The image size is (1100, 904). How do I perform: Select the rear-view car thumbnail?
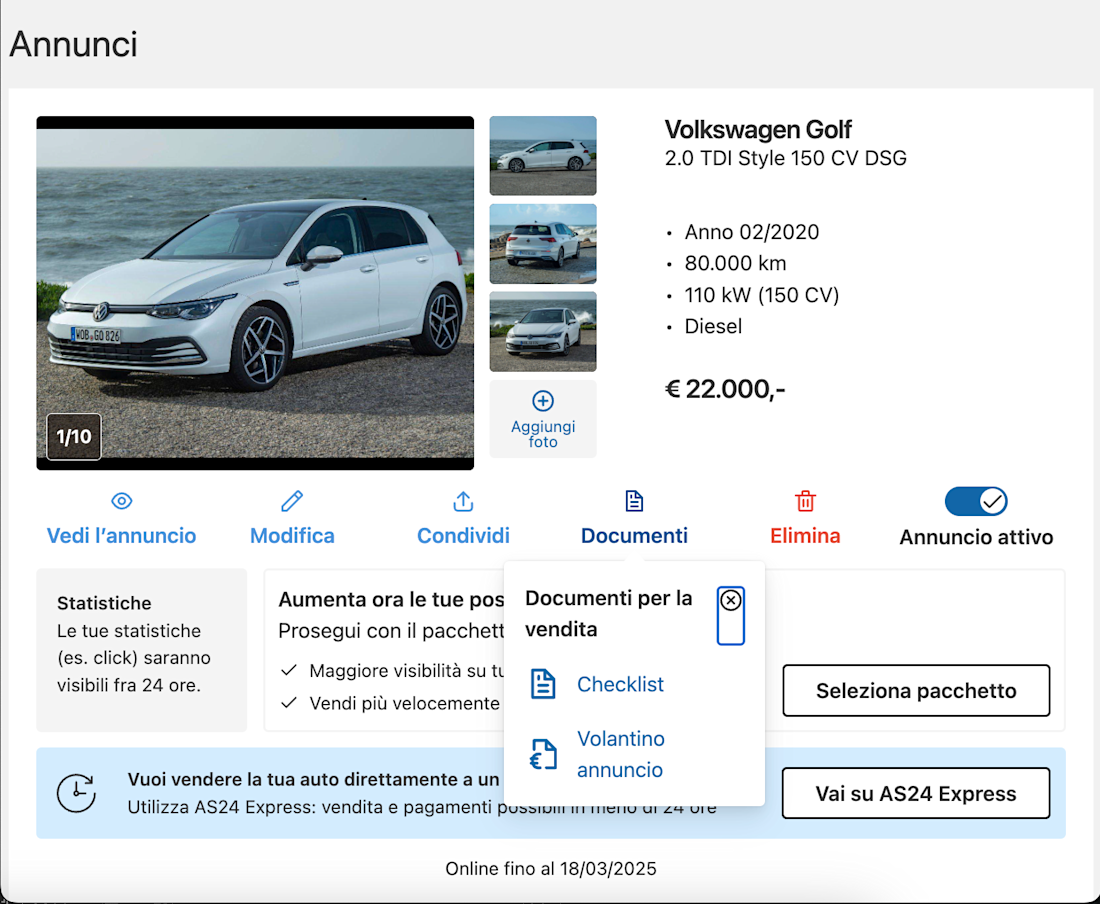pos(543,244)
